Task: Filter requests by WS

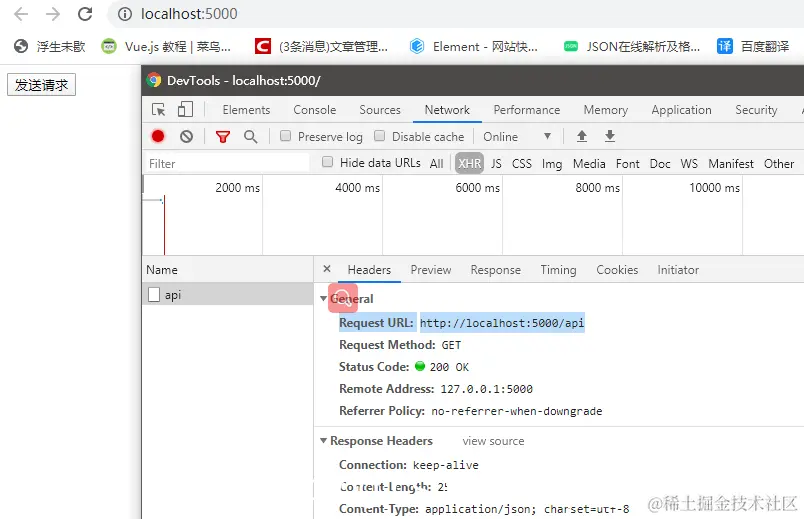Action: 689,164
